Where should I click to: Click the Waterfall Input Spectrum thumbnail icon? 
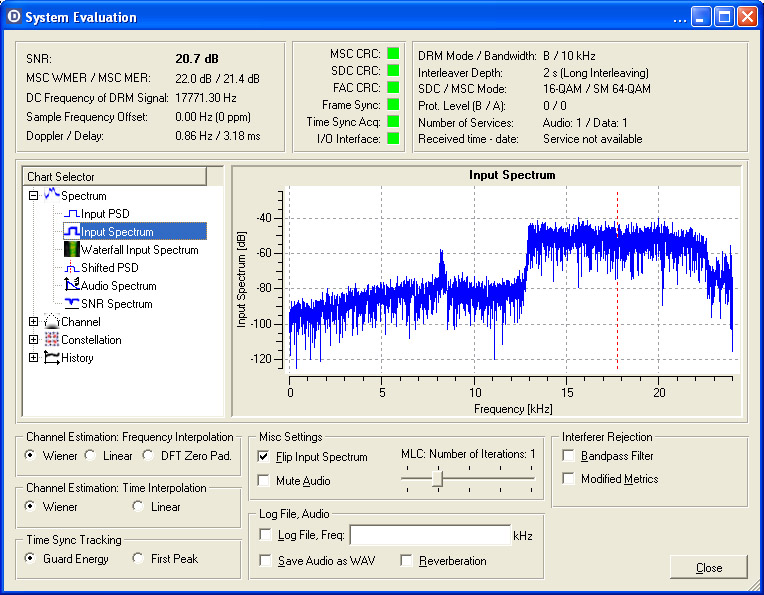[72, 249]
